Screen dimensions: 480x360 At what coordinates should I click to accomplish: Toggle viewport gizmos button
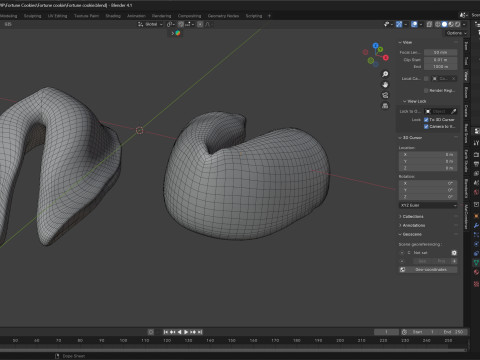[x=399, y=24]
